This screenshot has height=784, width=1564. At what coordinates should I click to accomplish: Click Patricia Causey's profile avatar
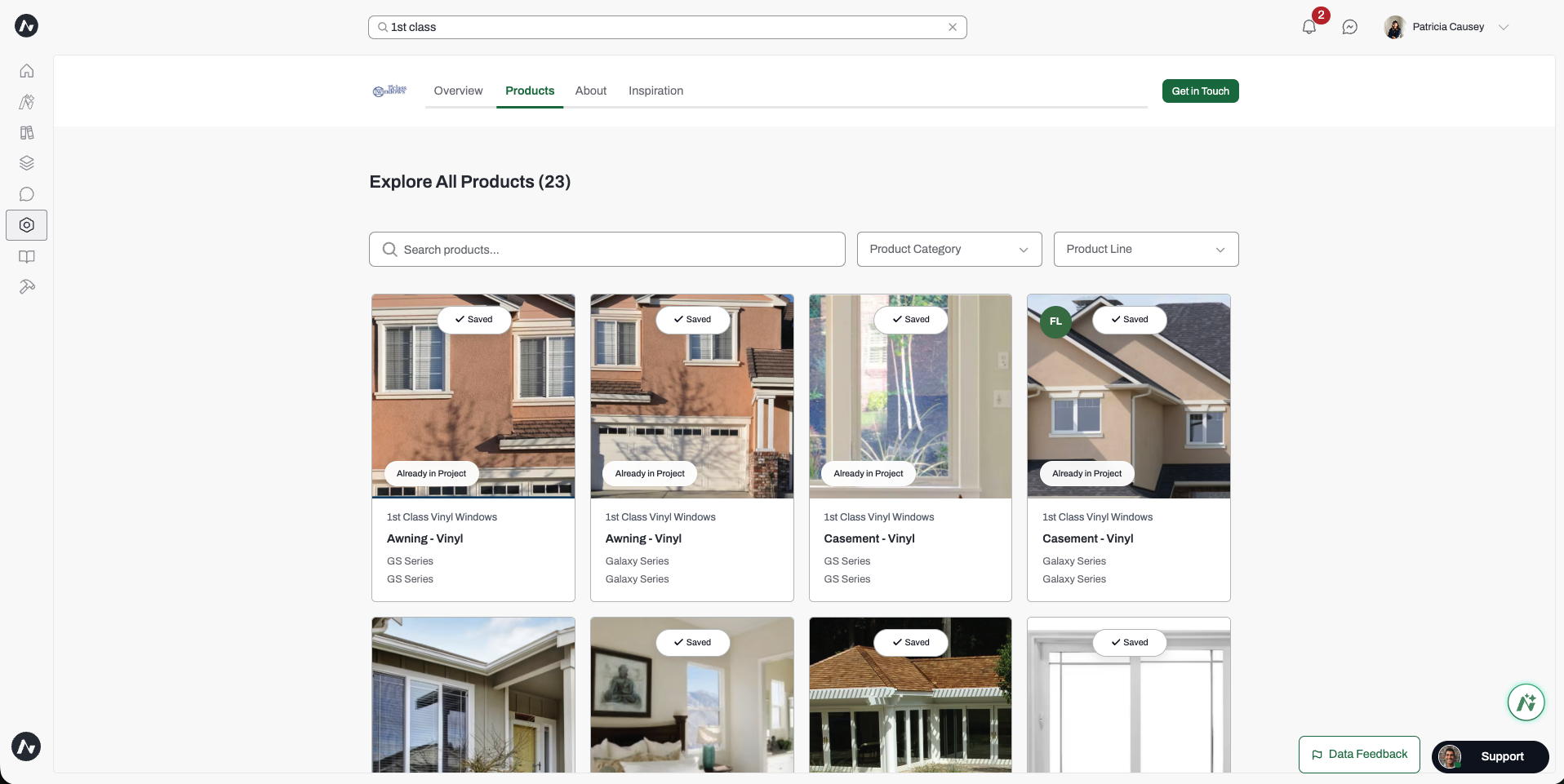(1394, 27)
